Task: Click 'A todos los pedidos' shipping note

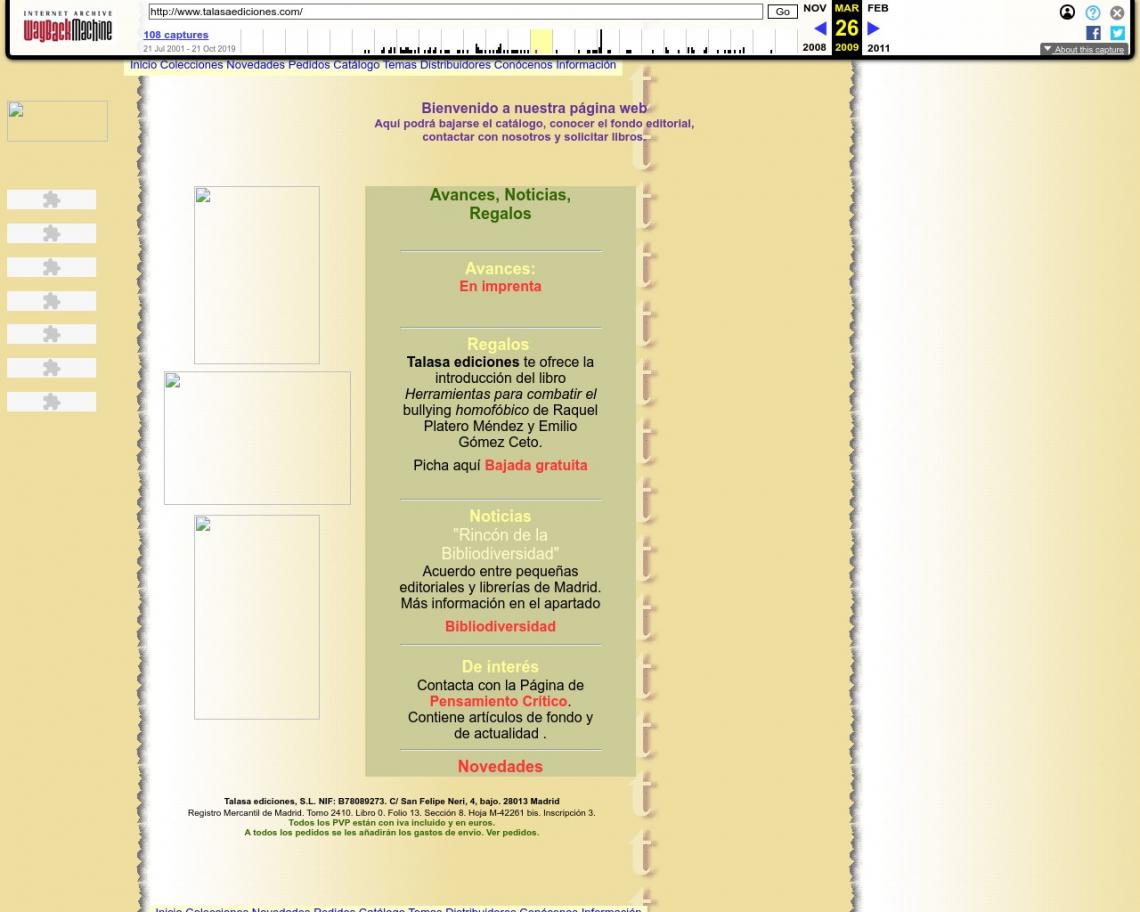Action: click(392, 833)
